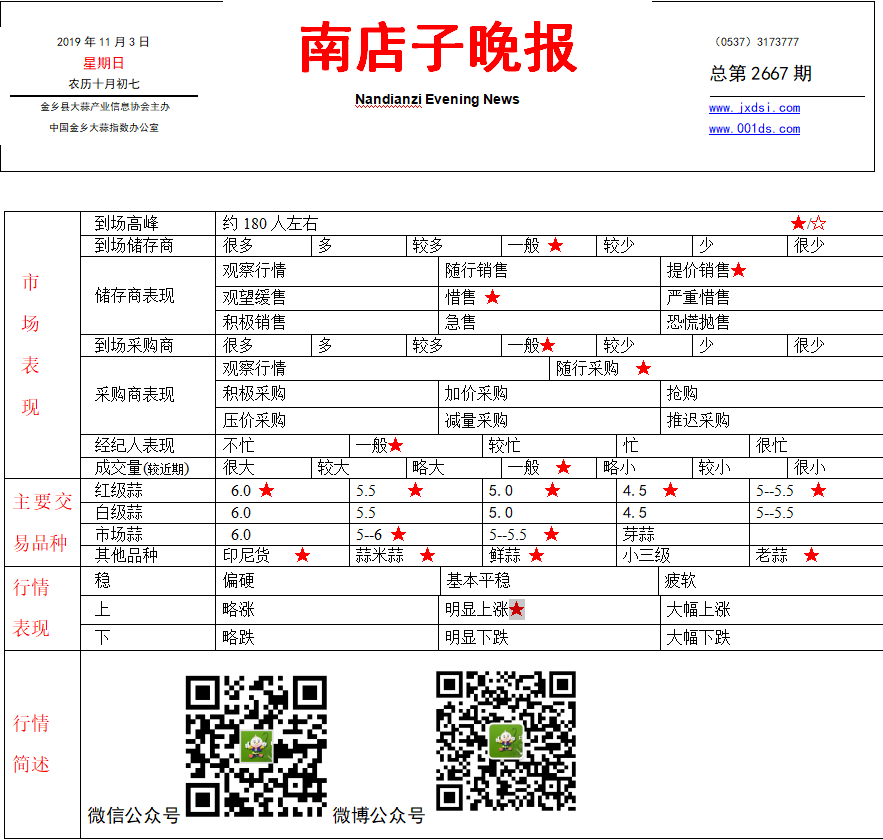Click the 星期日 red text

tap(104, 63)
